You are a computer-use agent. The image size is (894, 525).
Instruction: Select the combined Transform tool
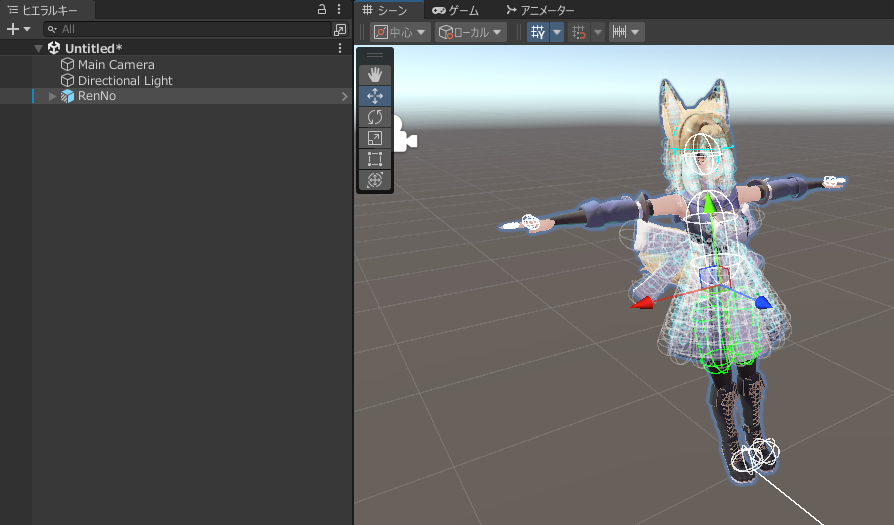[375, 180]
